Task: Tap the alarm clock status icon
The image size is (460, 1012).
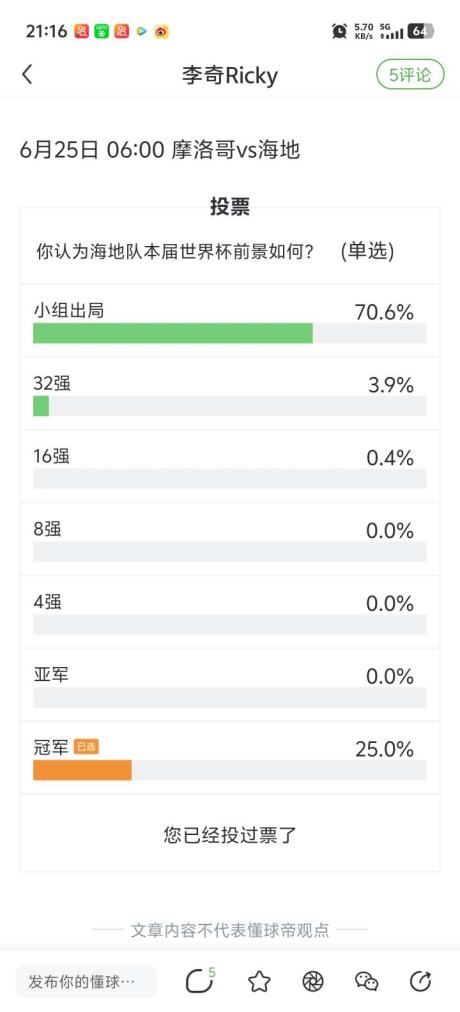Action: [x=339, y=31]
